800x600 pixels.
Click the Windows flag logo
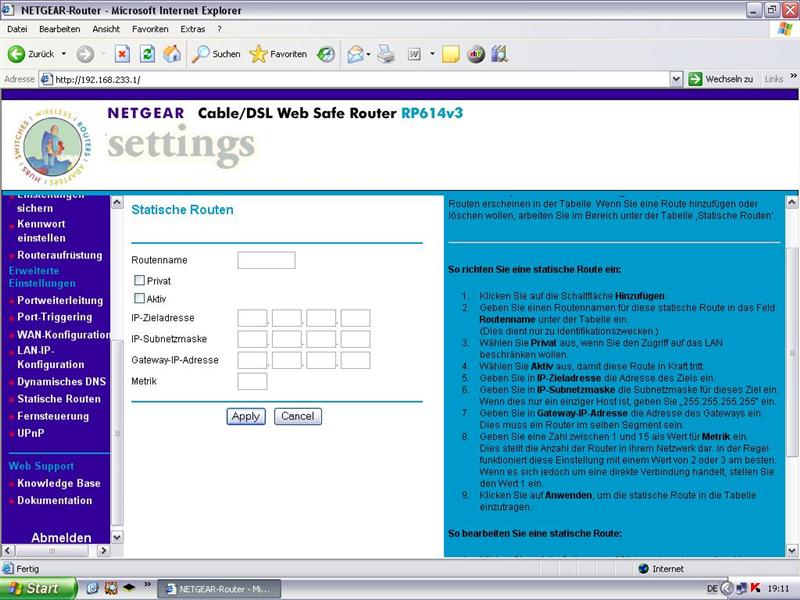click(785, 29)
